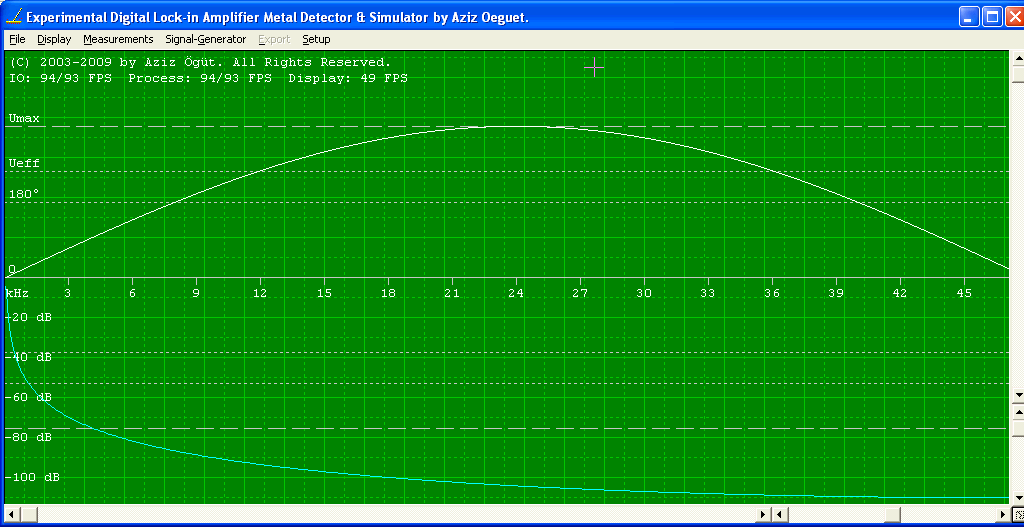Click the -40 dB scale label

pyautogui.click(x=29, y=357)
